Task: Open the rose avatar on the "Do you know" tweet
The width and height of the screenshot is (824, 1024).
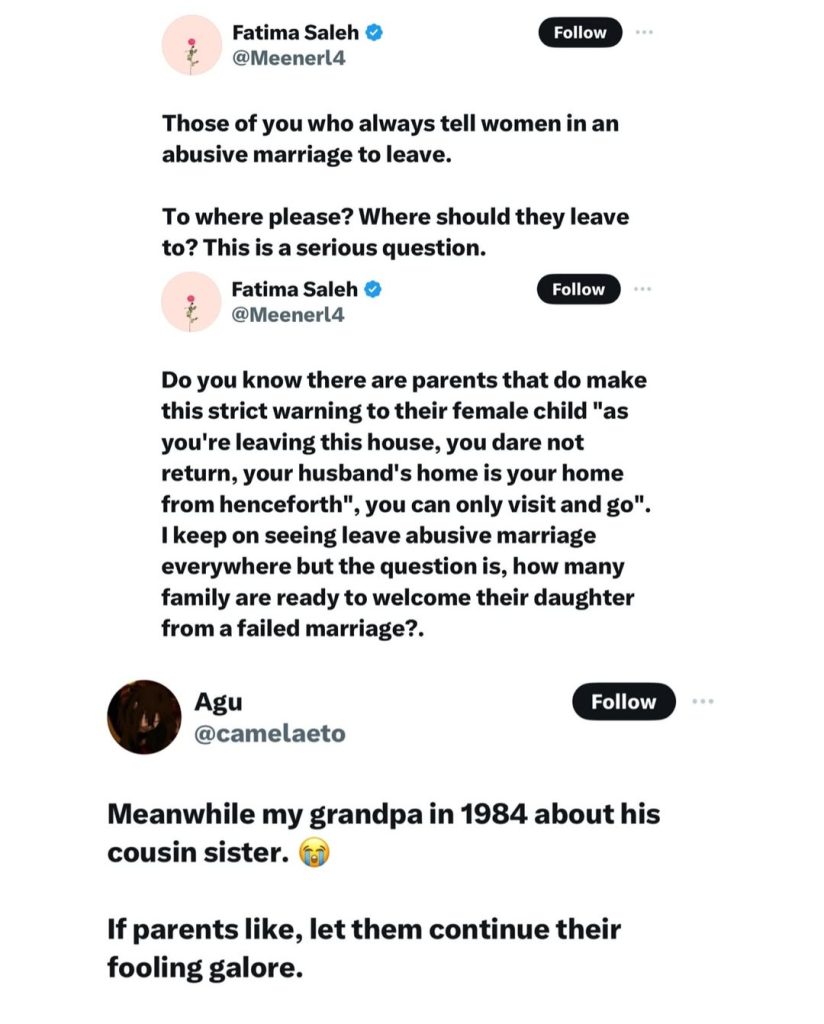Action: pyautogui.click(x=191, y=302)
